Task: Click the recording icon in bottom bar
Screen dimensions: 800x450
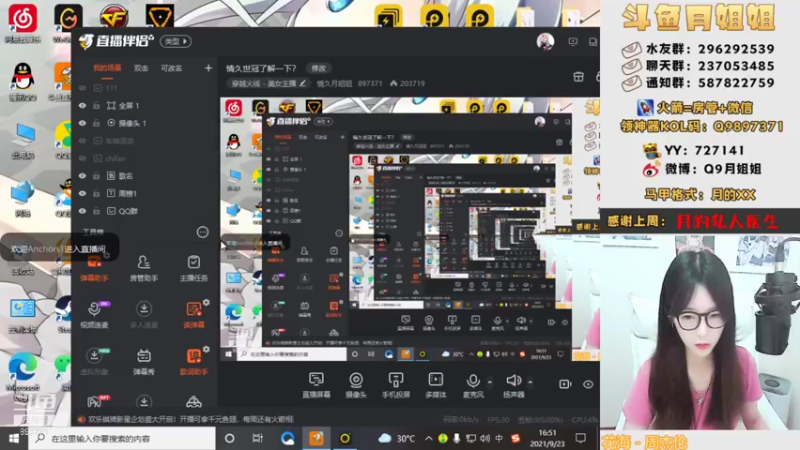Action: [565, 384]
